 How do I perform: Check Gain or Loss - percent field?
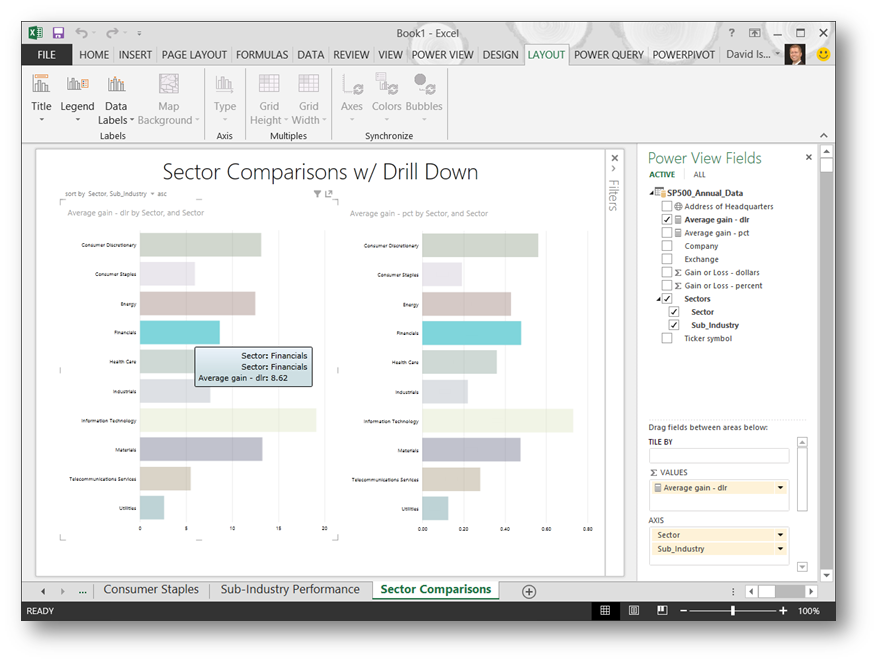click(x=667, y=286)
